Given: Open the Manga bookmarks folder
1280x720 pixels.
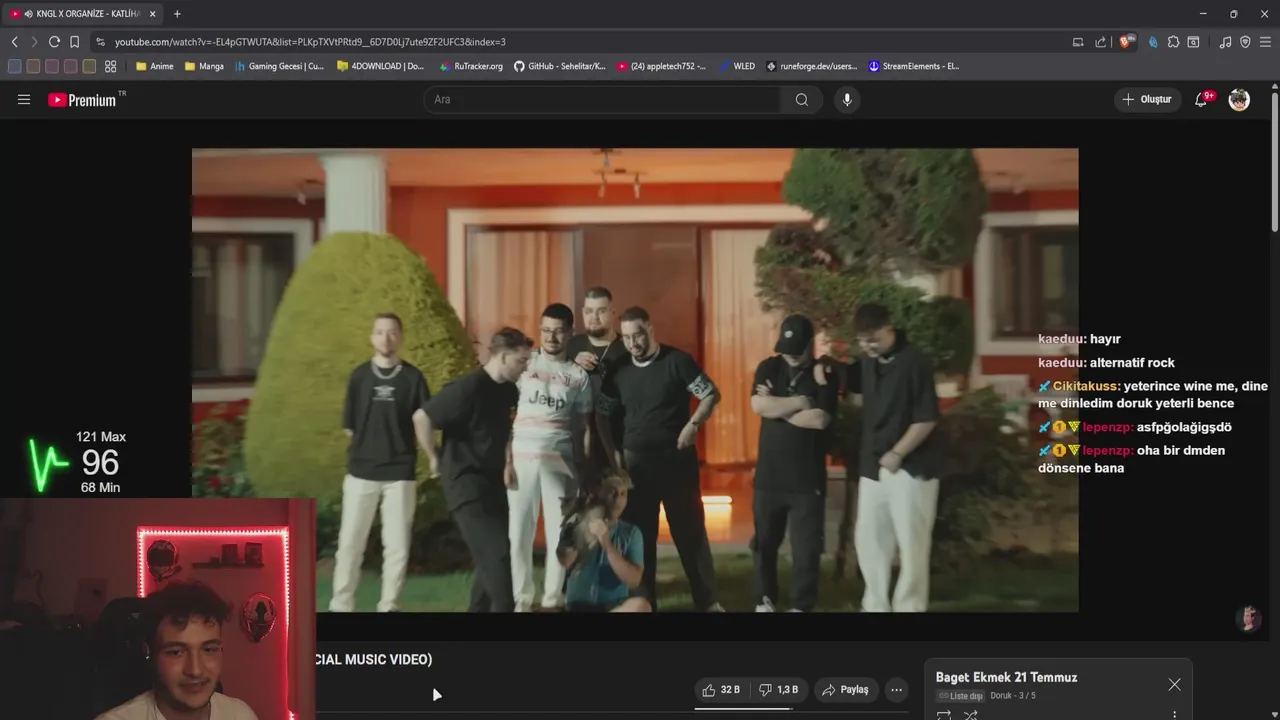Looking at the screenshot, I should 204,66.
